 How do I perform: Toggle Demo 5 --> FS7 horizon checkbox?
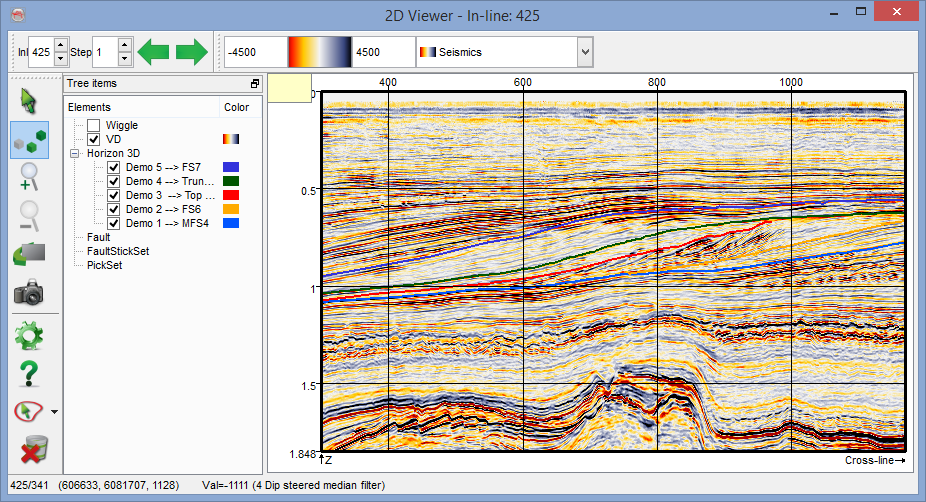114,168
